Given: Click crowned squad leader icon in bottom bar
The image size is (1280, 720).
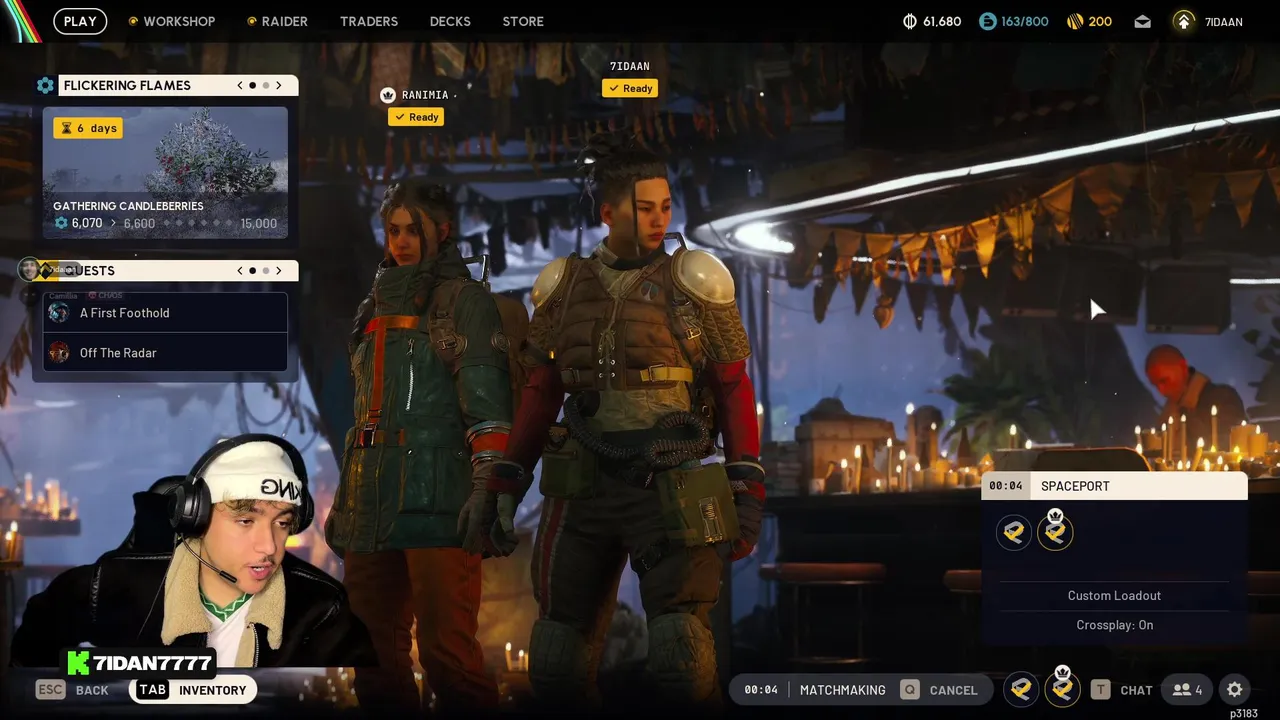Looking at the screenshot, I should pyautogui.click(x=1062, y=688).
